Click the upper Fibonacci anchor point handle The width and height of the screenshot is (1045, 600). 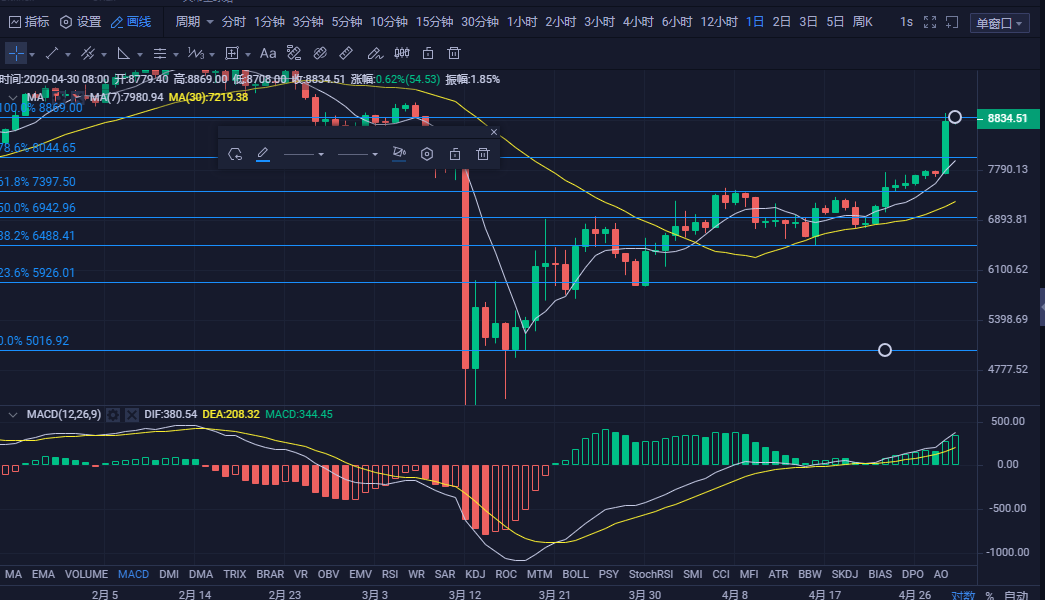(x=955, y=117)
